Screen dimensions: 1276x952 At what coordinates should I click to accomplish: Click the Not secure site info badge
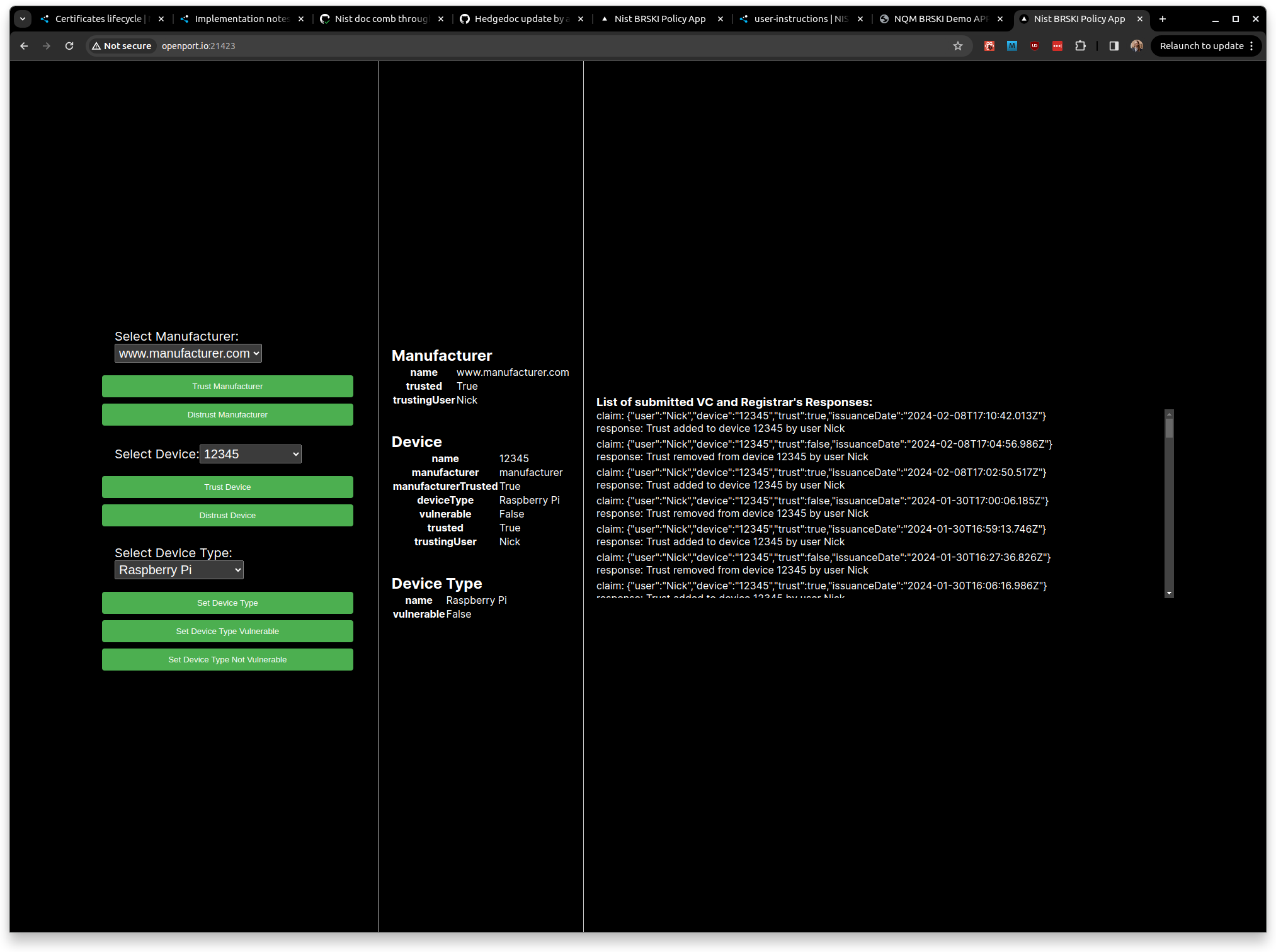(122, 46)
